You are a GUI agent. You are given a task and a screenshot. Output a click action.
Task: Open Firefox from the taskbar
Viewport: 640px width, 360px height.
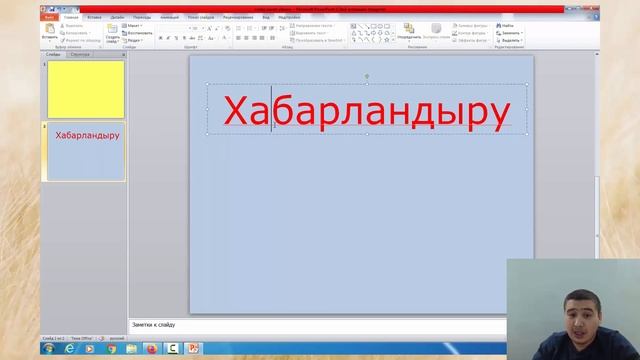[152, 349]
